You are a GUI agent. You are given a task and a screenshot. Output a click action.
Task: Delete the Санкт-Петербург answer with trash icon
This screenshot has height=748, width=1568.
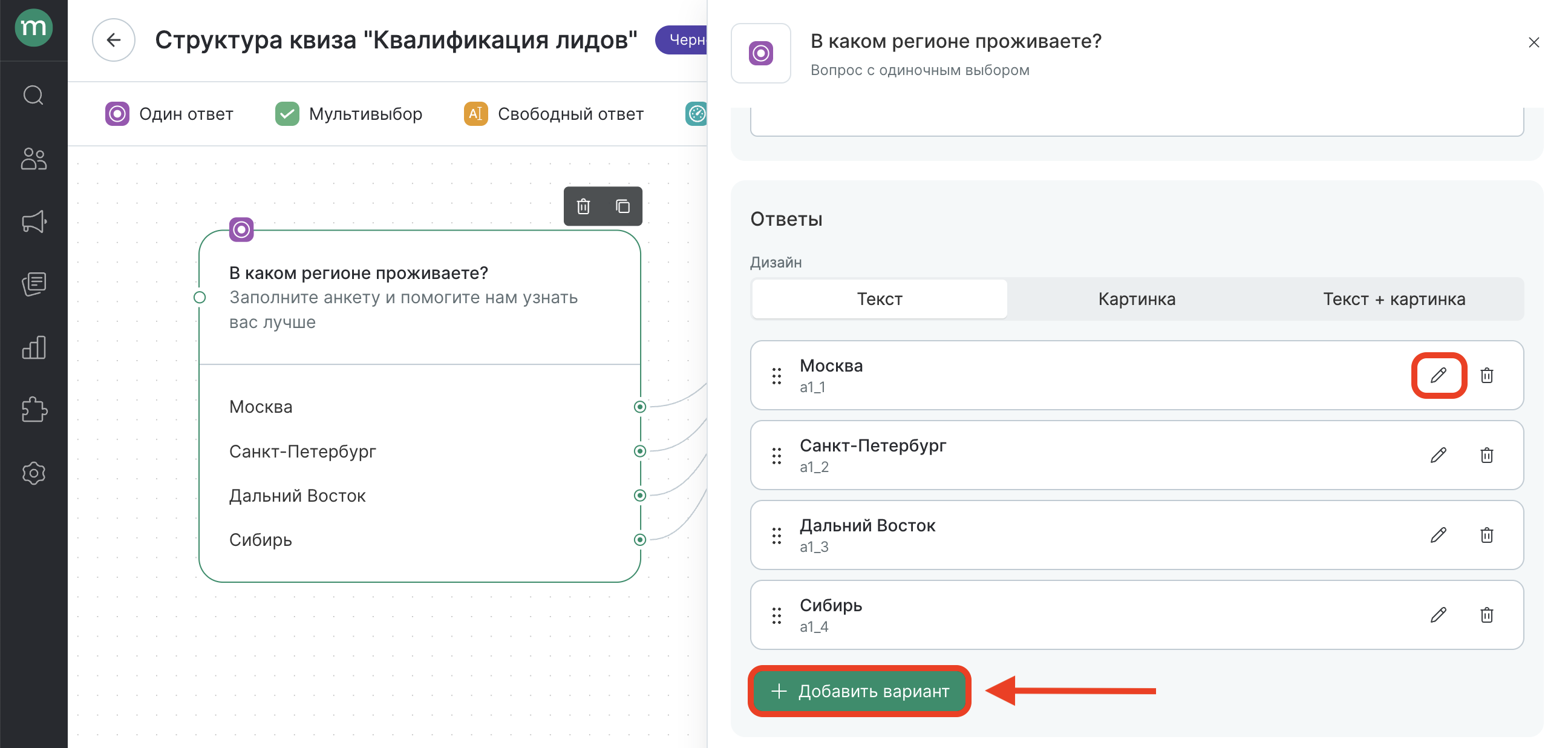click(1486, 455)
